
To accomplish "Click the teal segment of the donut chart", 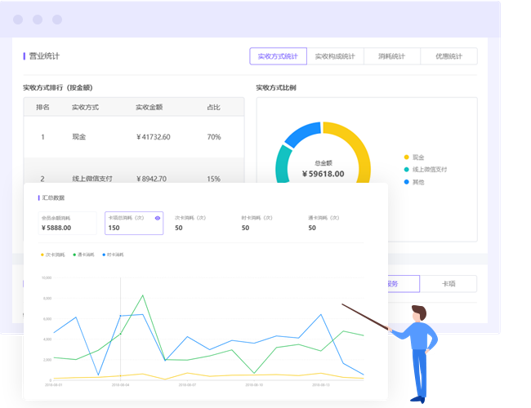I will click(282, 164).
